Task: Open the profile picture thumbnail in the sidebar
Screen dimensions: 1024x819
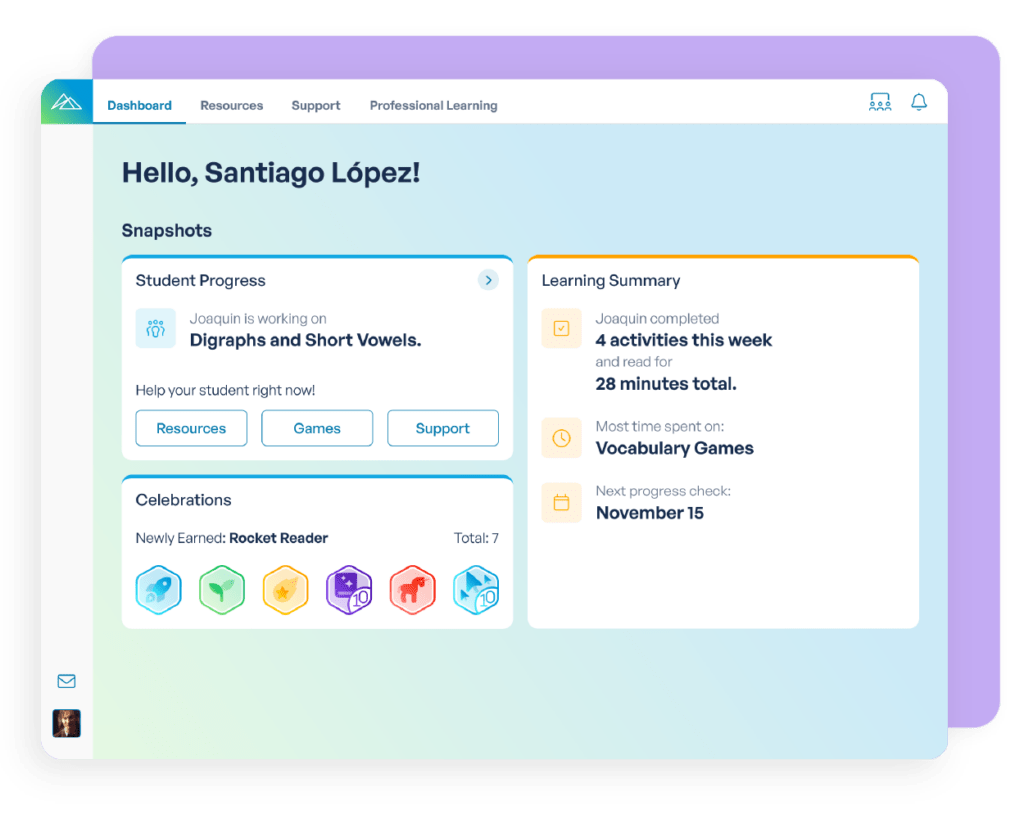Action: point(66,723)
